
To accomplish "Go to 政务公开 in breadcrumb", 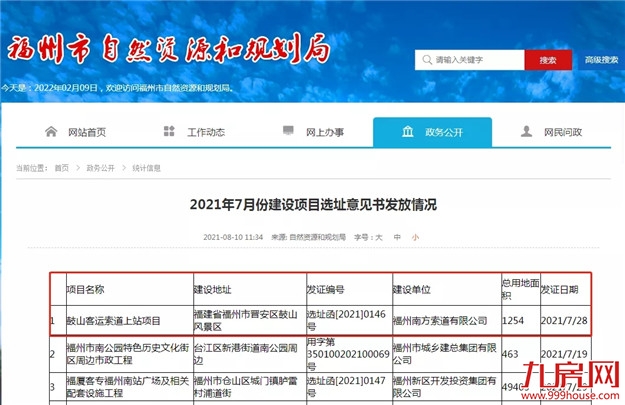I will [x=100, y=168].
